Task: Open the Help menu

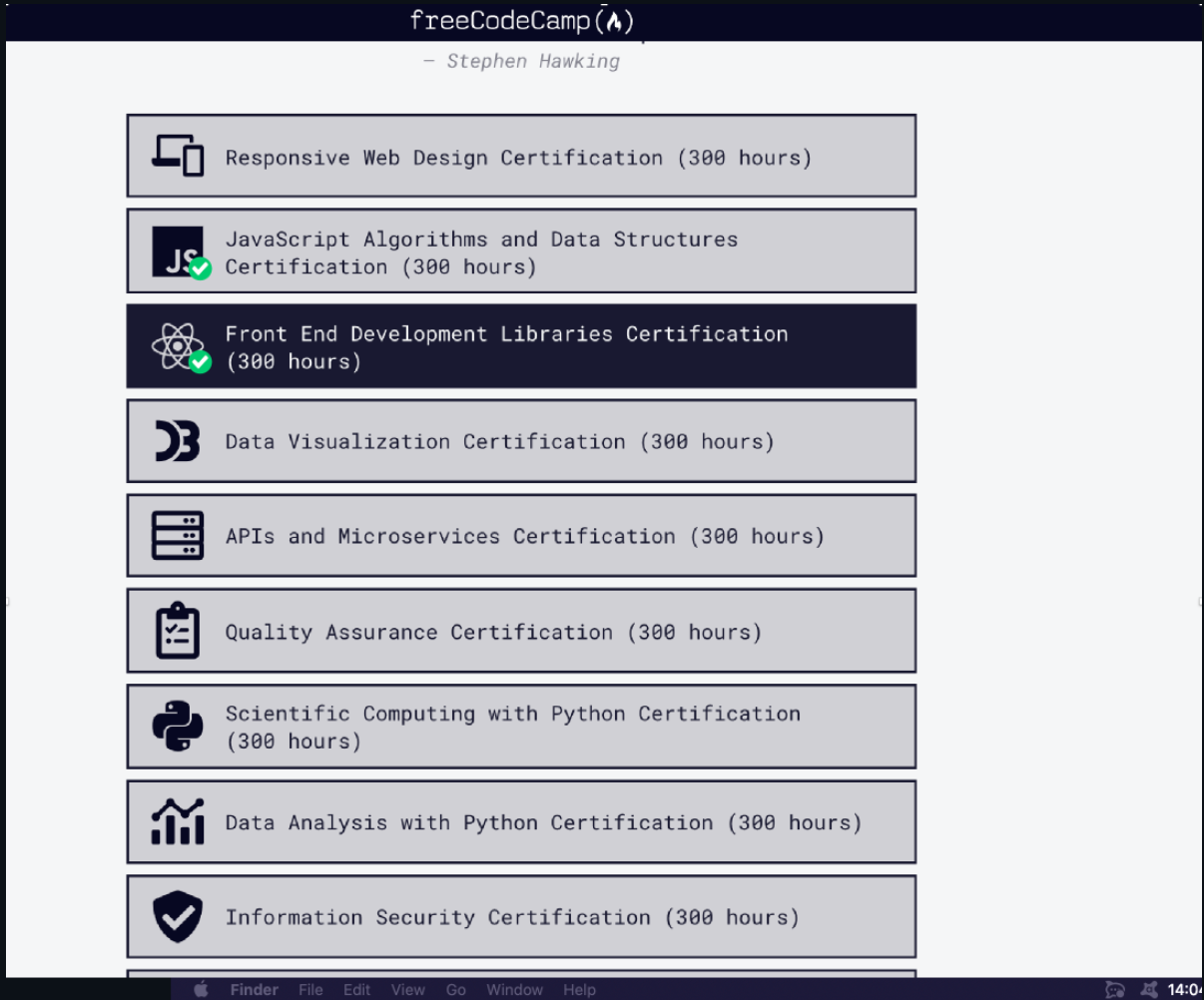Action: click(579, 990)
